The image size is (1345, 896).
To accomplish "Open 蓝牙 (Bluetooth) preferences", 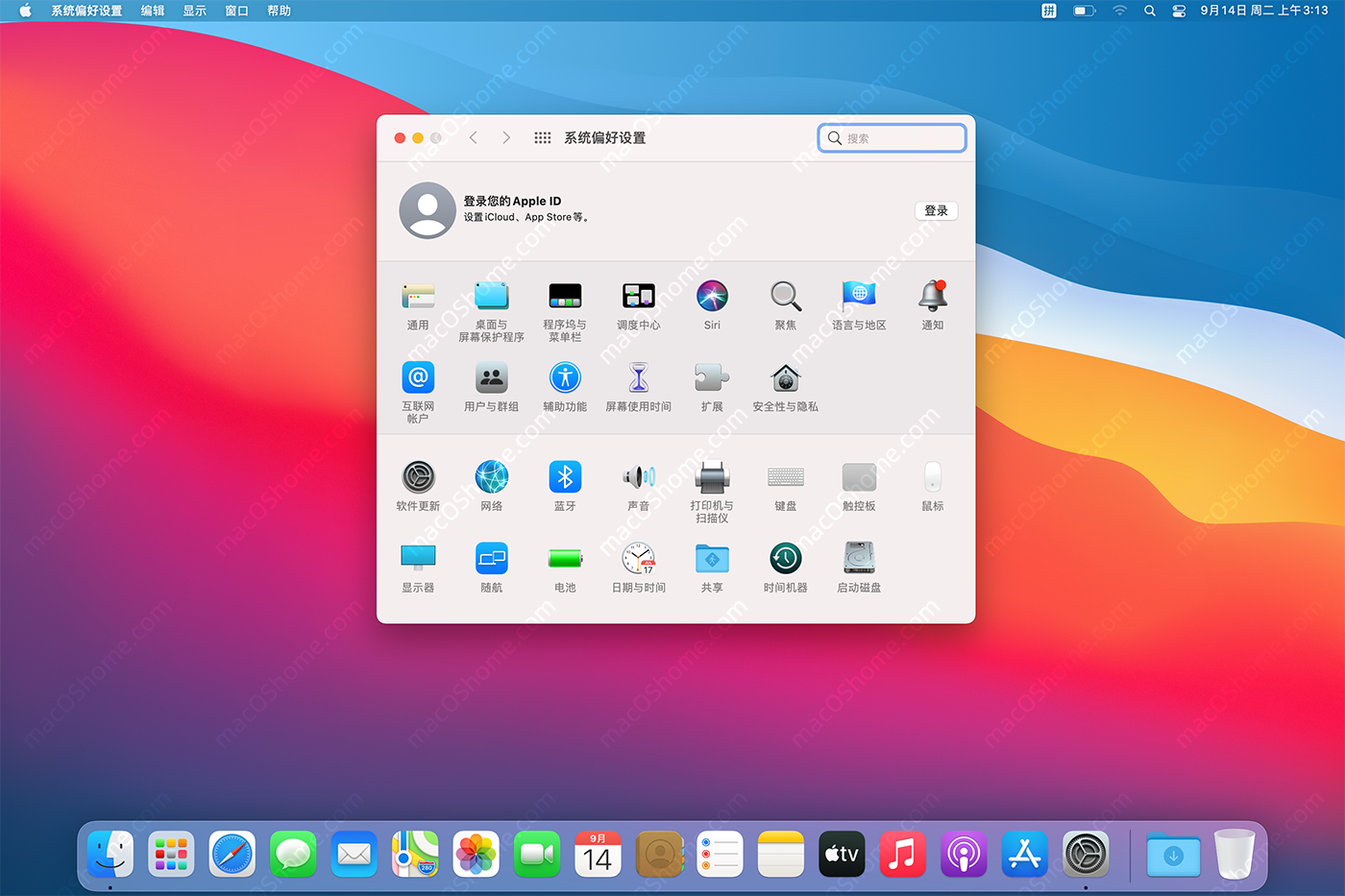I will click(565, 476).
